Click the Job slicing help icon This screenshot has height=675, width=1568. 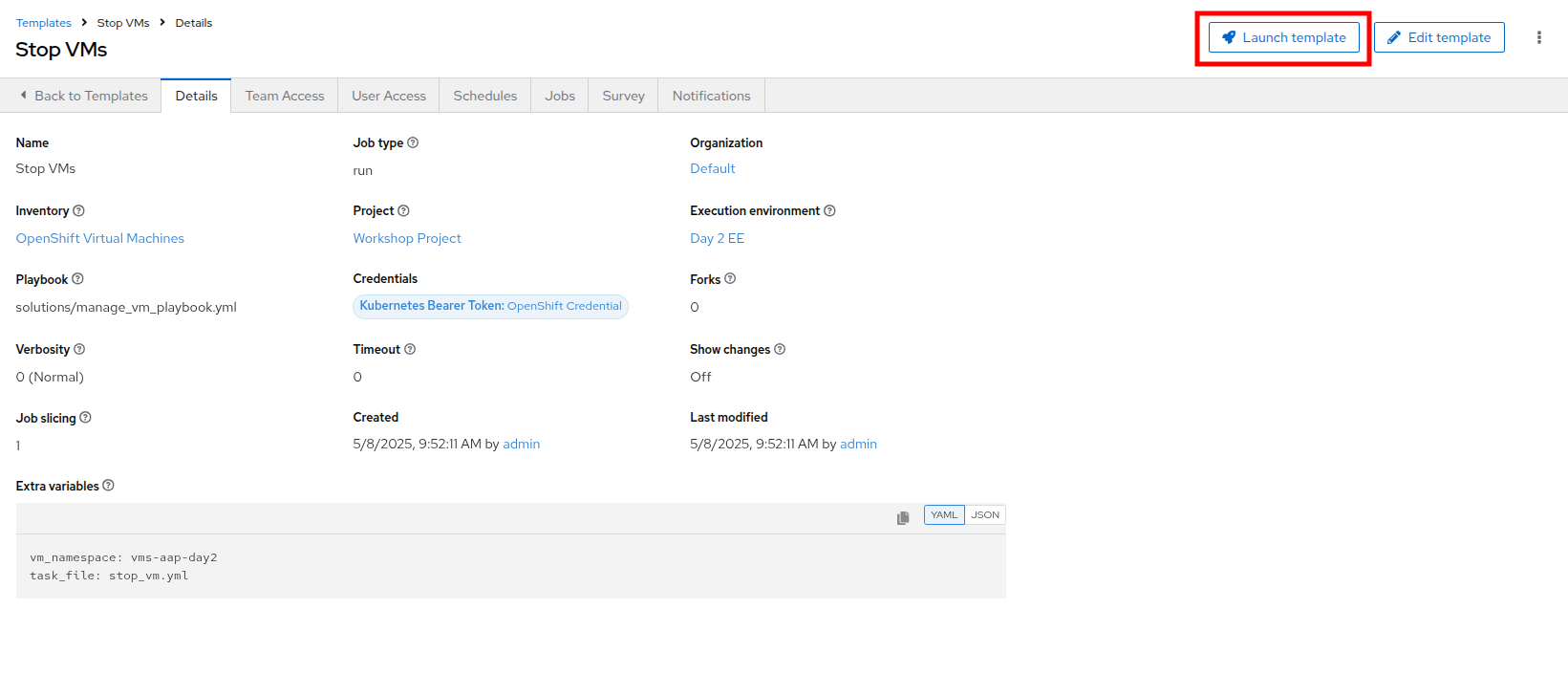(x=85, y=418)
